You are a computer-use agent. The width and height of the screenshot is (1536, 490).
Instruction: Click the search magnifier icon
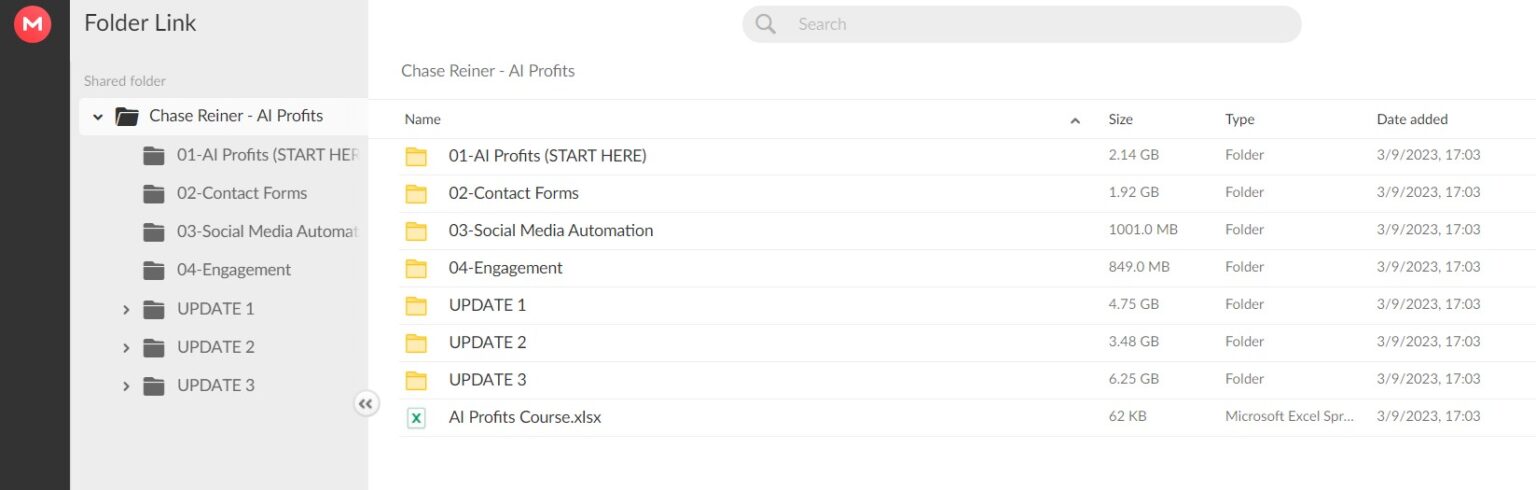(766, 24)
